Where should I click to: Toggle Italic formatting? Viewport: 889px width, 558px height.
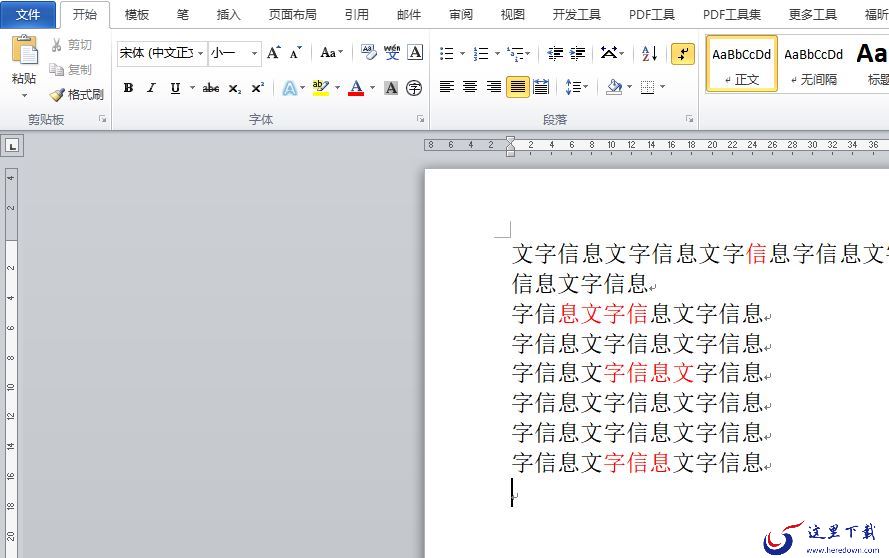(151, 88)
